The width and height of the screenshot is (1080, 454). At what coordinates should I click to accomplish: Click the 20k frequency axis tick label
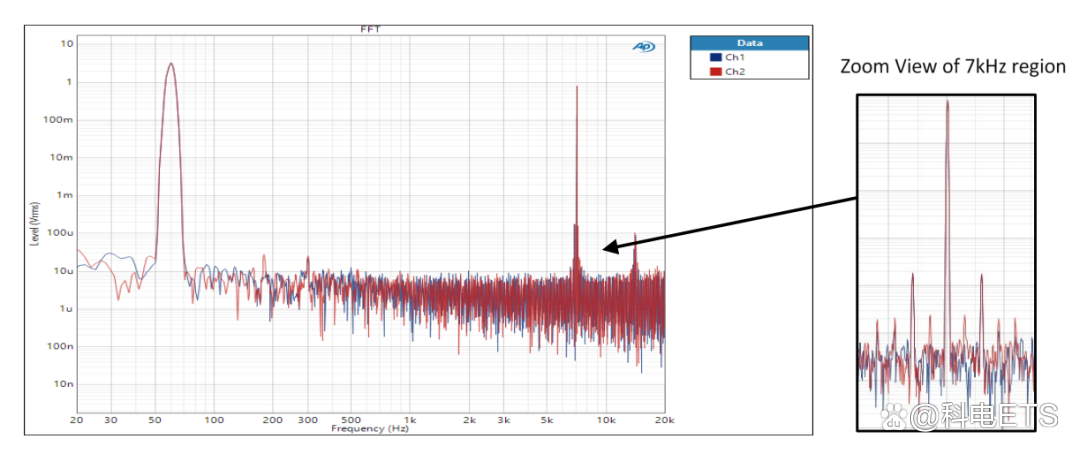664,420
